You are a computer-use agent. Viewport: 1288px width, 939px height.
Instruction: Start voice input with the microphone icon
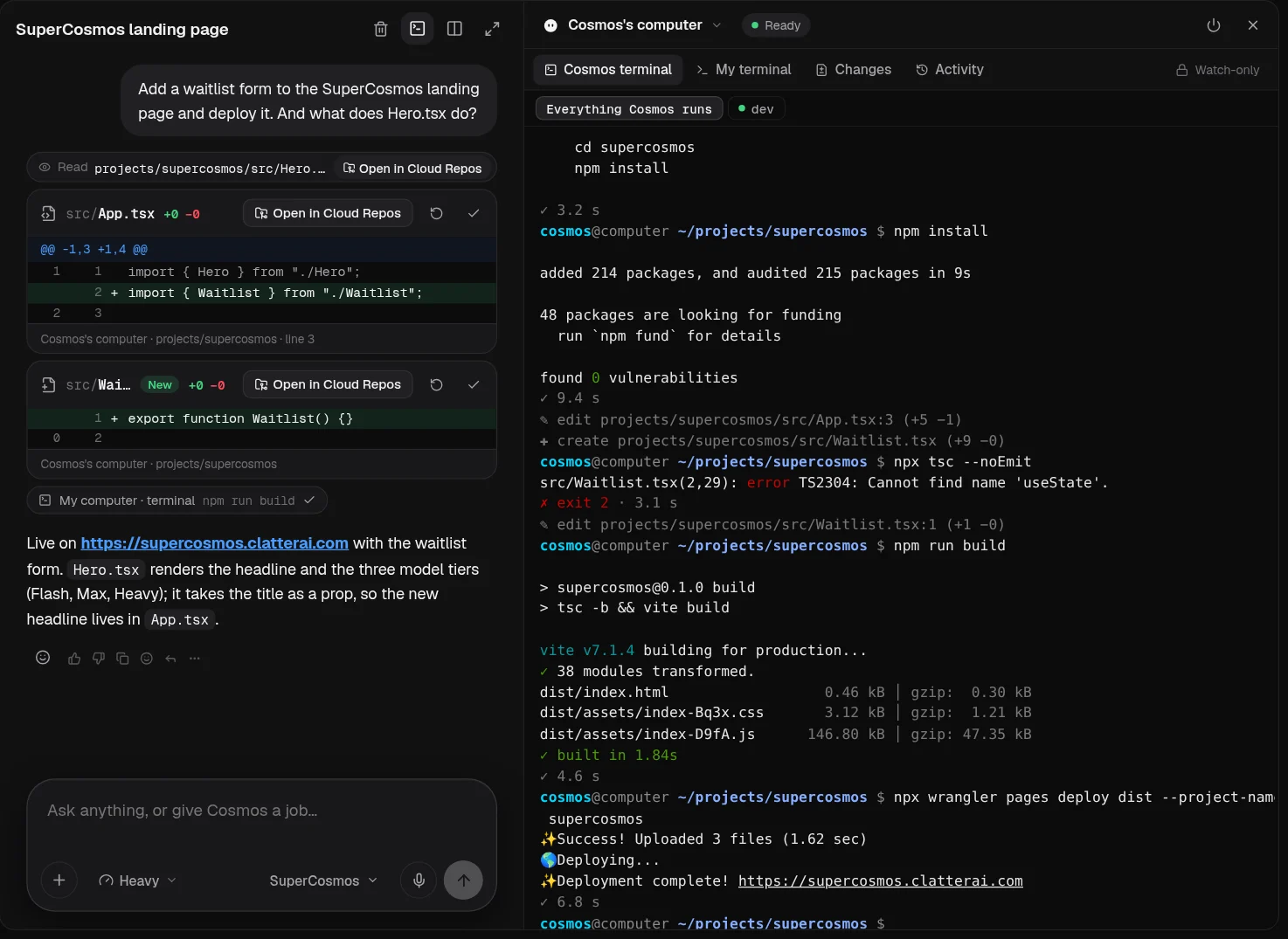[419, 880]
